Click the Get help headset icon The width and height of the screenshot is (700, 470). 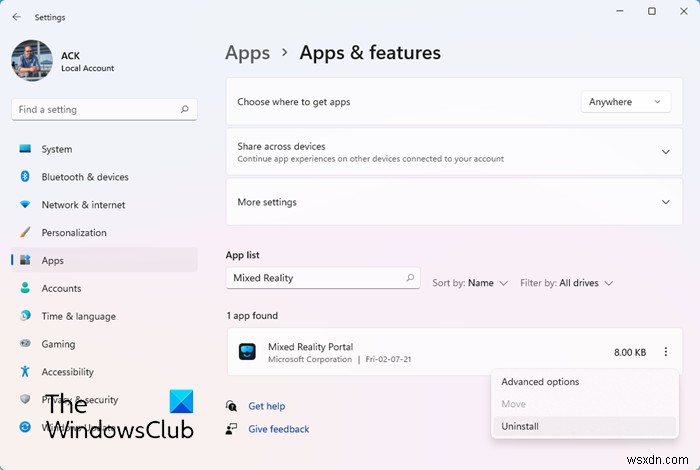tap(231, 406)
